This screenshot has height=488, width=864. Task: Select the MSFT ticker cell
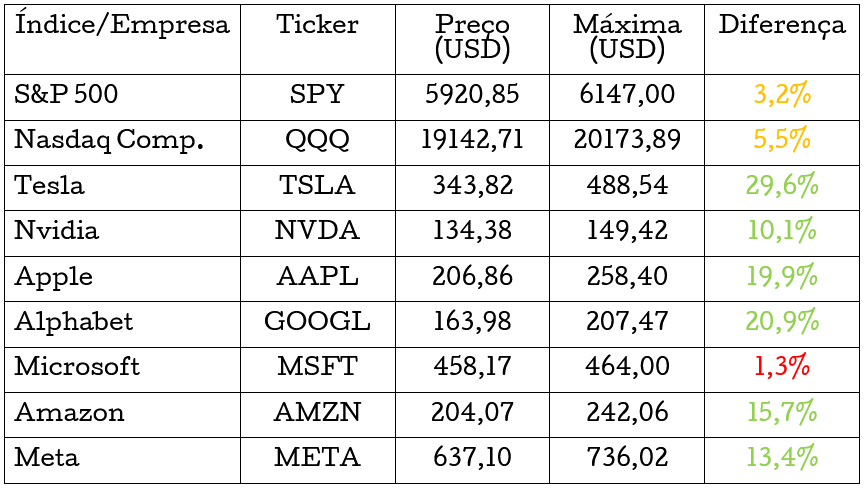coord(317,367)
